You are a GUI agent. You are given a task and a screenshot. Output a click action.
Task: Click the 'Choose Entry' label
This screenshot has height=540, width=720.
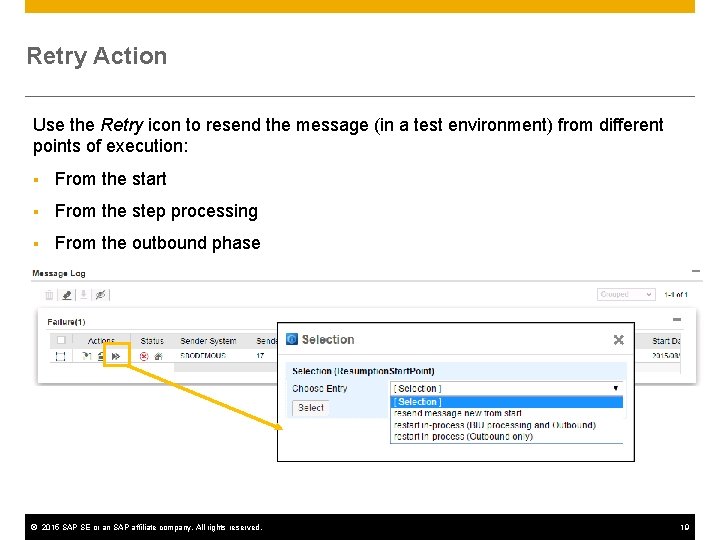coord(320,388)
